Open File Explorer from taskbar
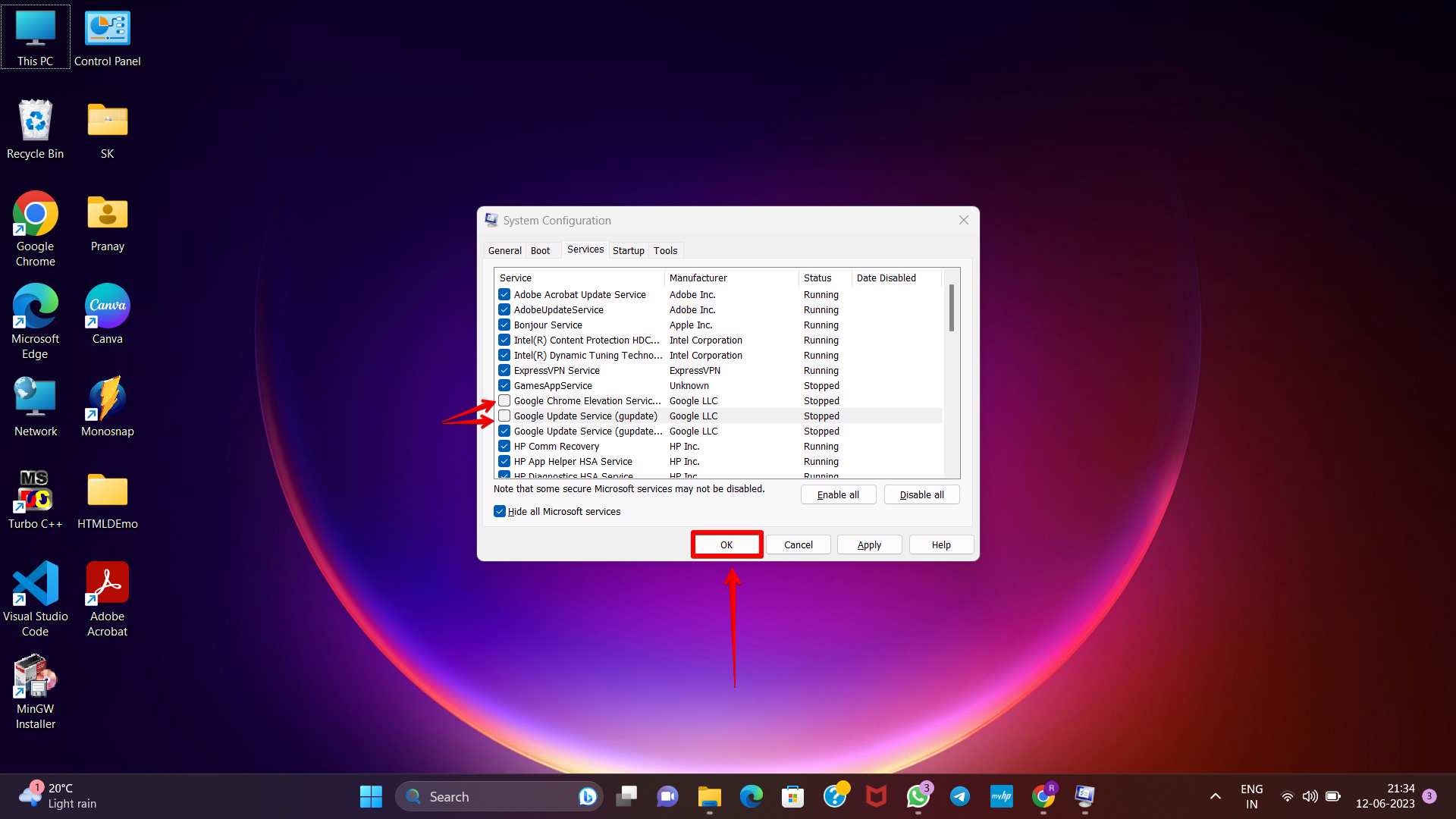The width and height of the screenshot is (1456, 819). [710, 796]
